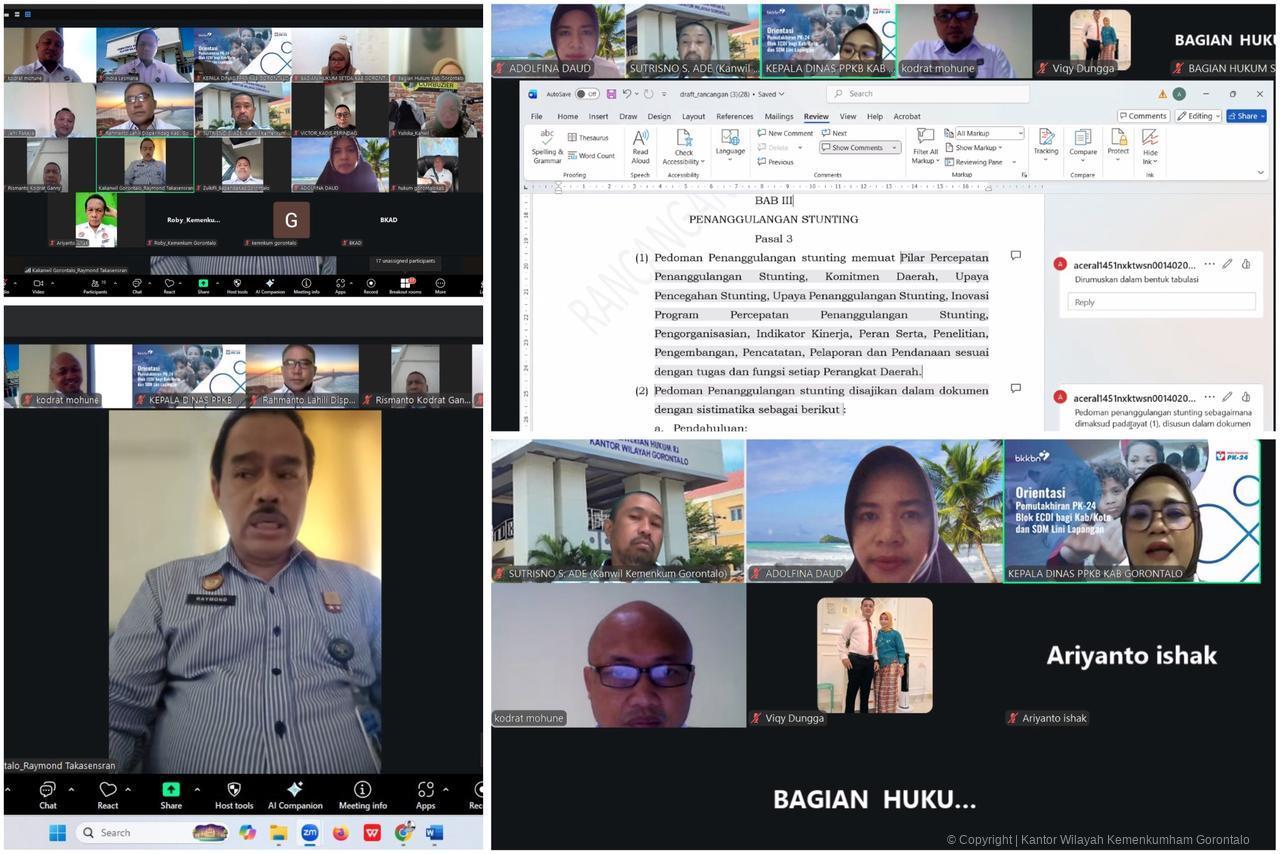1280x854 pixels.
Task: Click the Read Aloud icon in Word
Action: [640, 145]
